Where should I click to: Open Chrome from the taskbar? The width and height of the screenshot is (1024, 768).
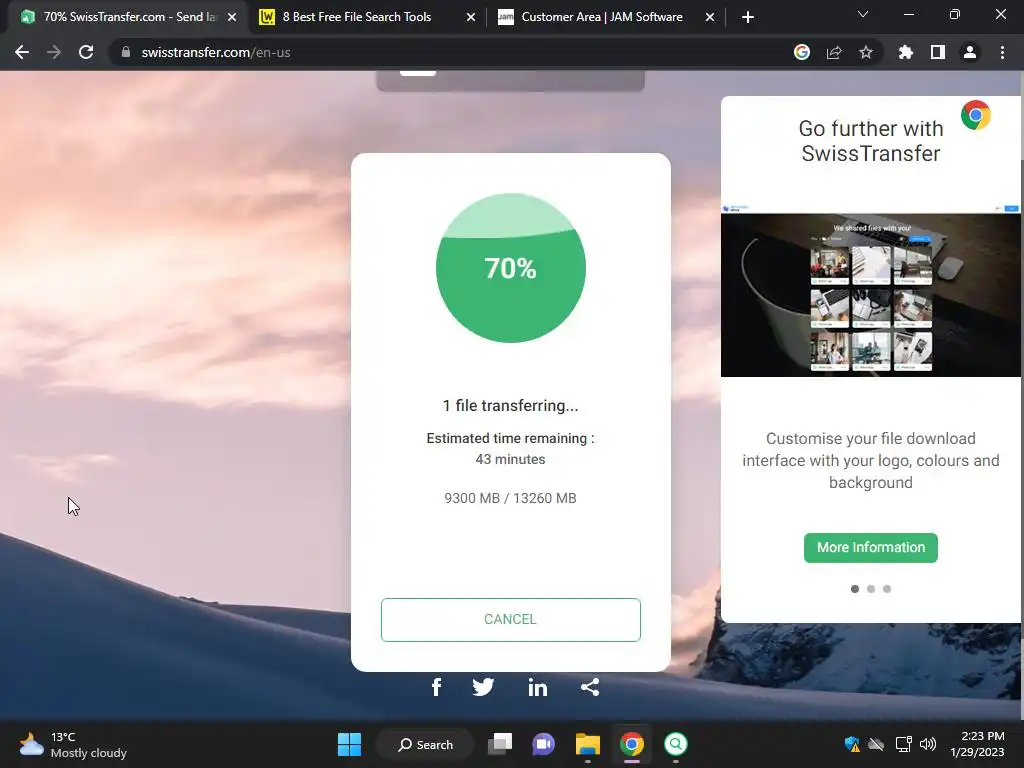tap(632, 744)
